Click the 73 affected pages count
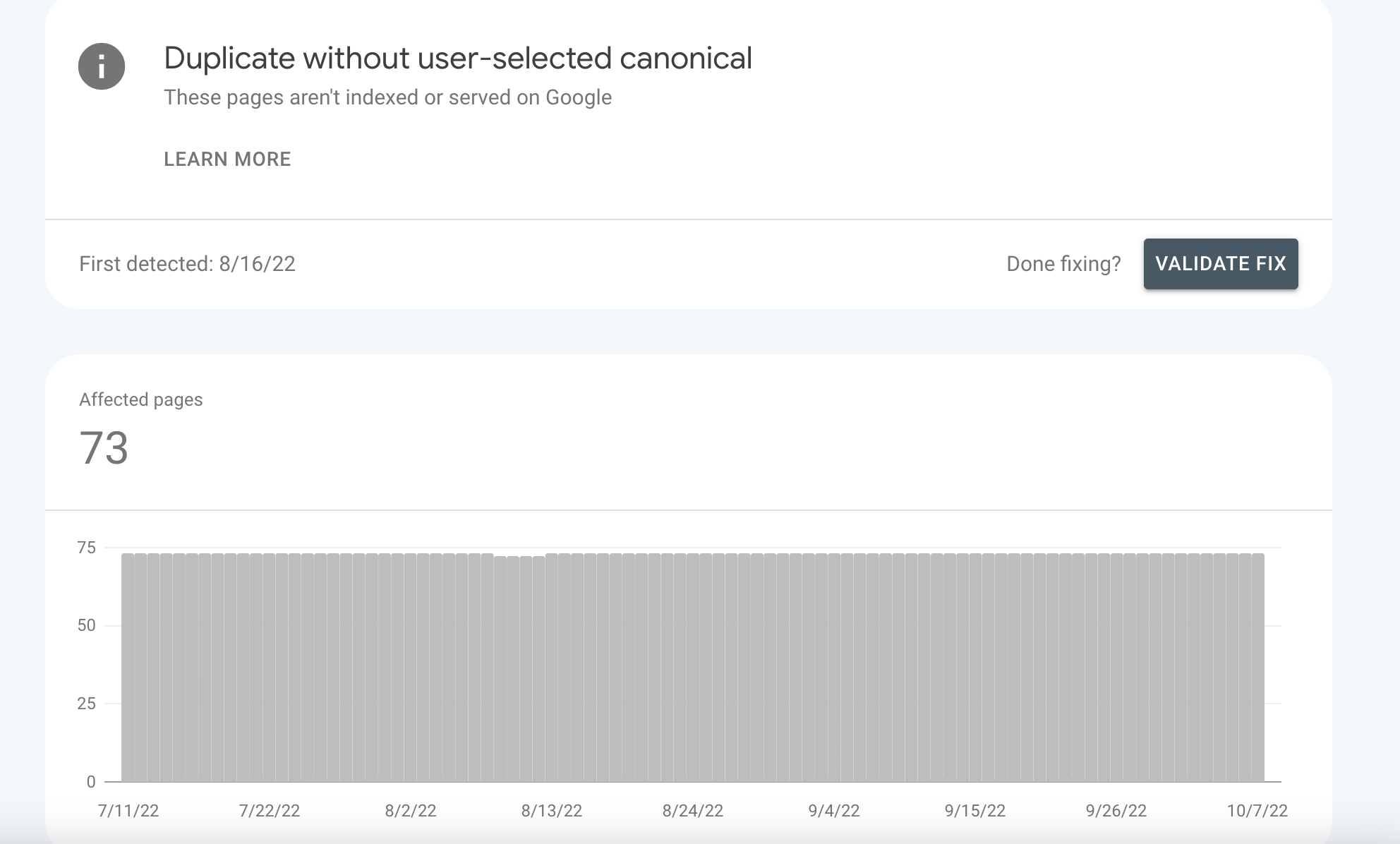This screenshot has width=1400, height=844. (104, 448)
